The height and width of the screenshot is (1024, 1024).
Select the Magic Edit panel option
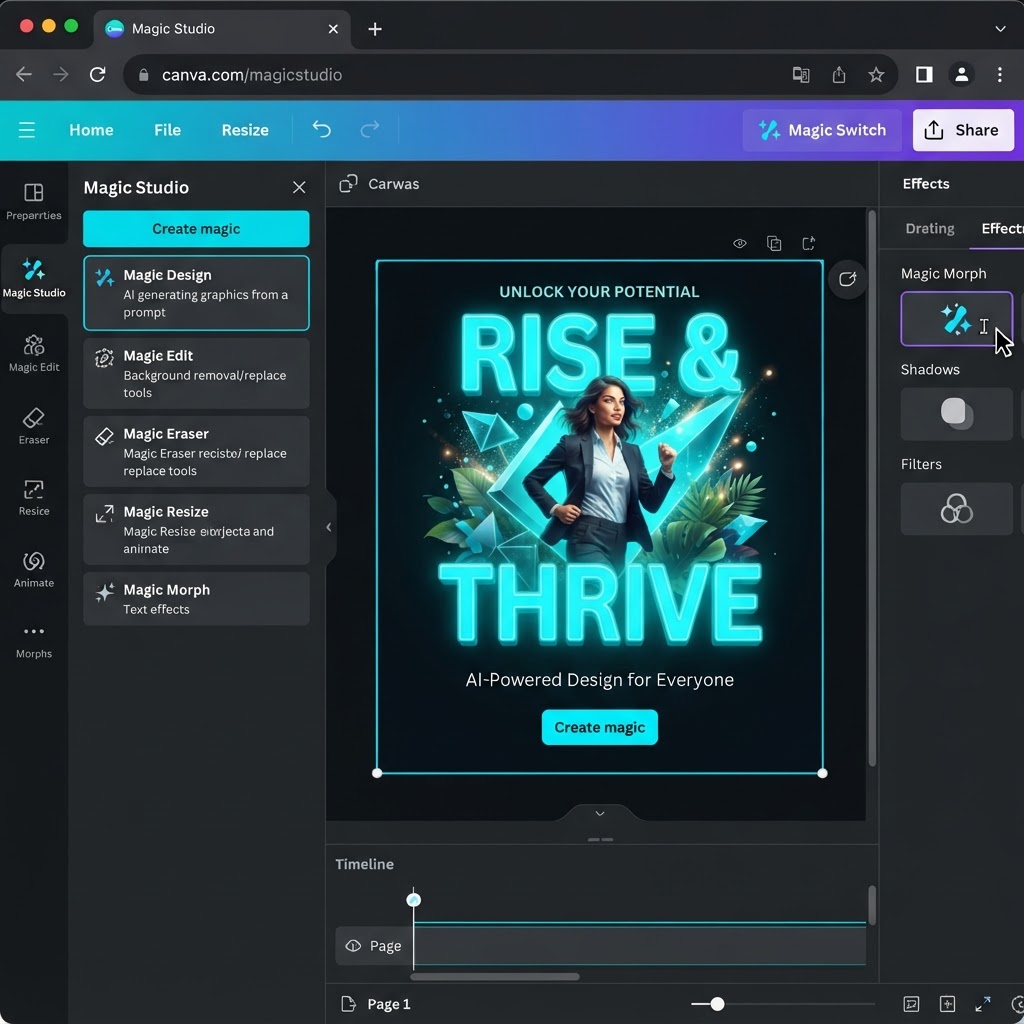point(196,374)
